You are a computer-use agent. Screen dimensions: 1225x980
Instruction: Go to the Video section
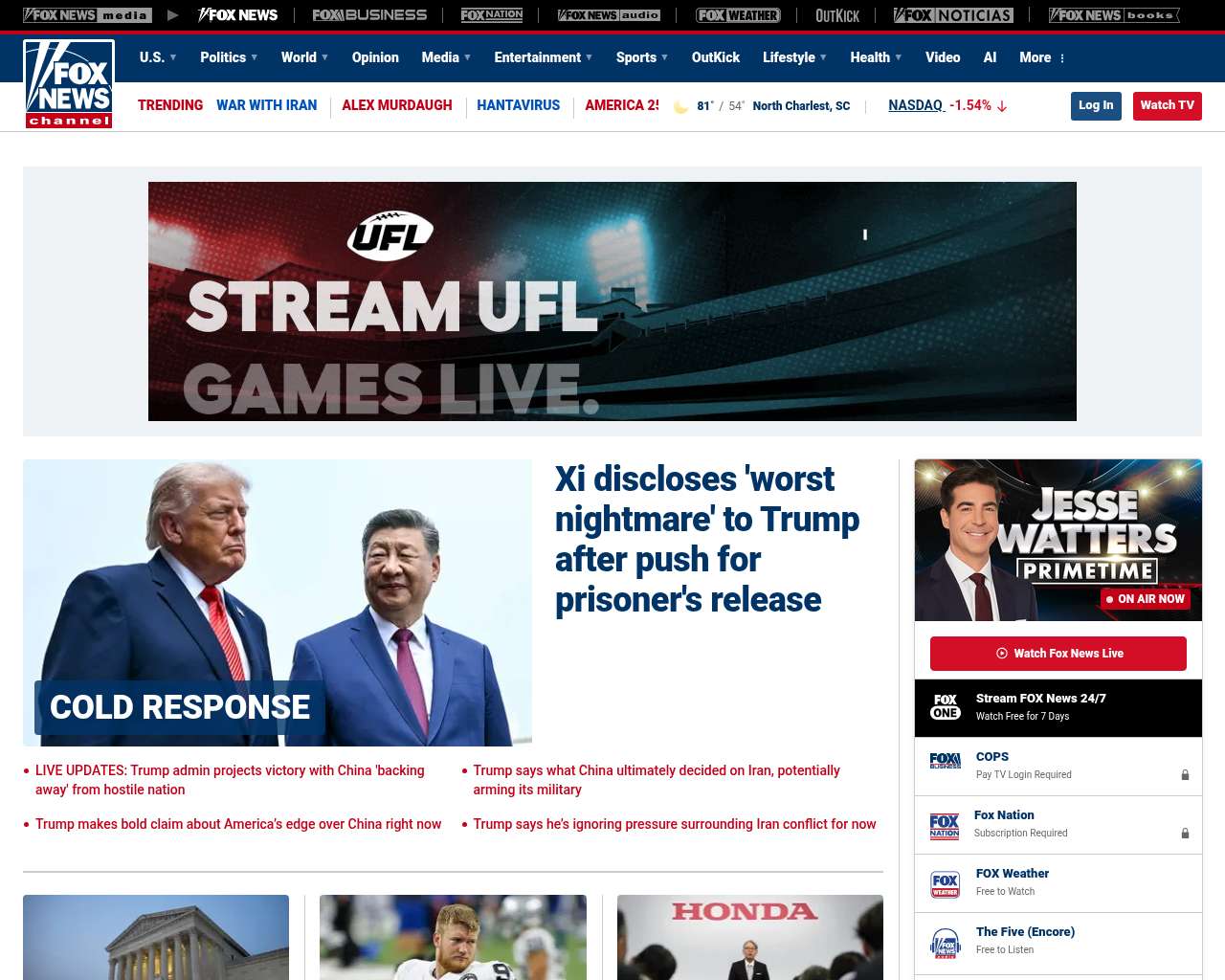pos(943,57)
